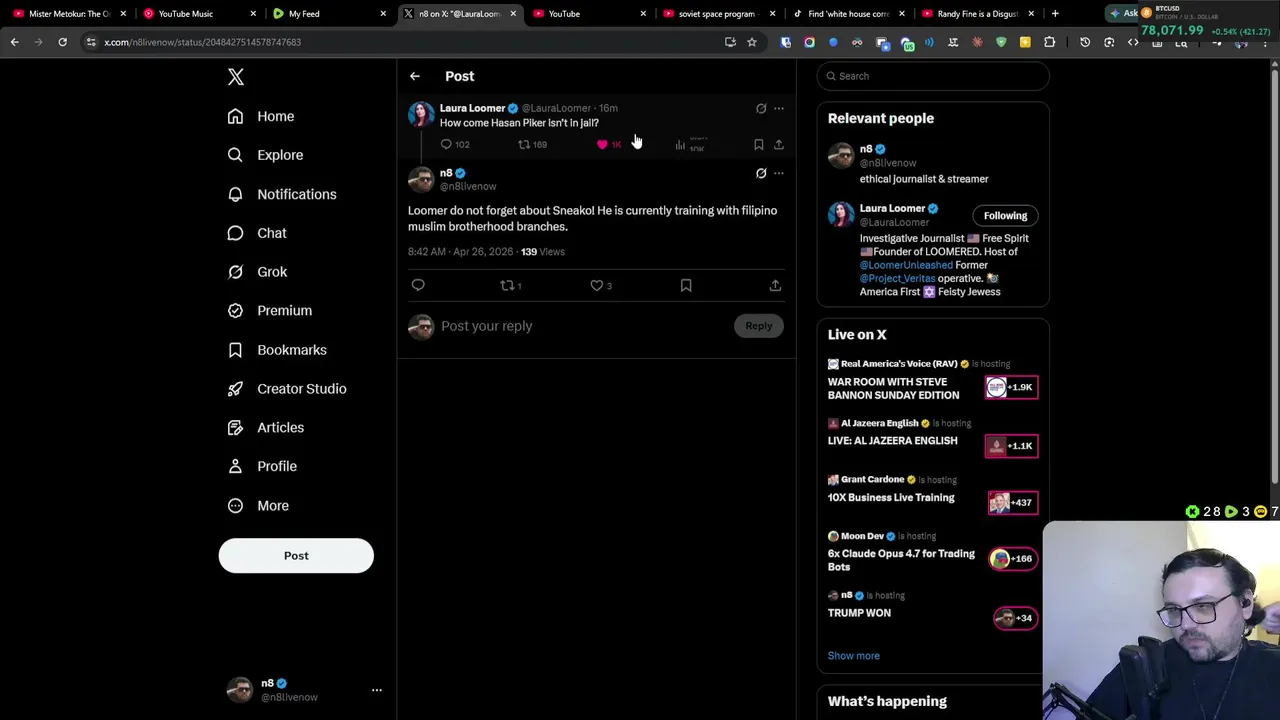Open Grok in the sidebar

(257, 272)
